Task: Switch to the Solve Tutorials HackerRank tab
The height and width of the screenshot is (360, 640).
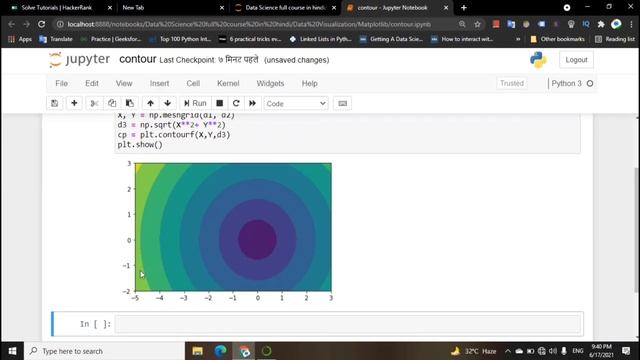Action: (x=57, y=7)
